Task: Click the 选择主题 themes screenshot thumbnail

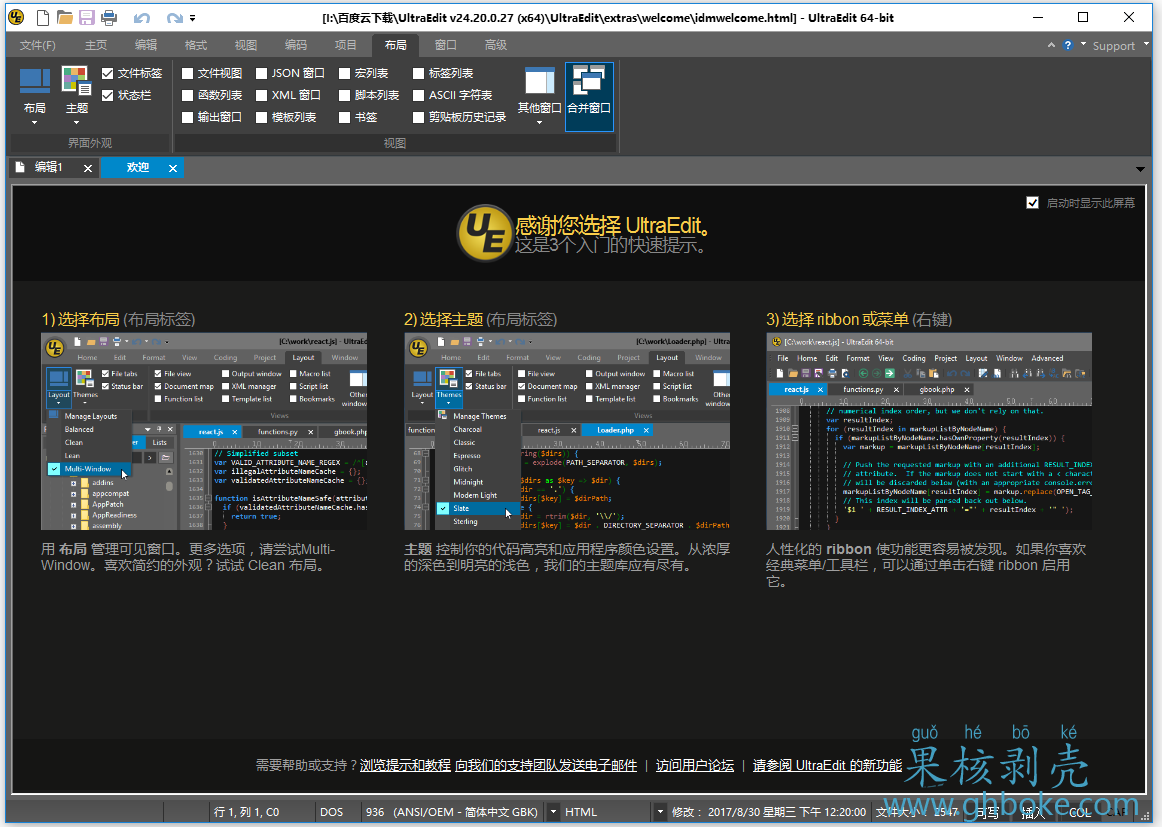Action: point(567,432)
